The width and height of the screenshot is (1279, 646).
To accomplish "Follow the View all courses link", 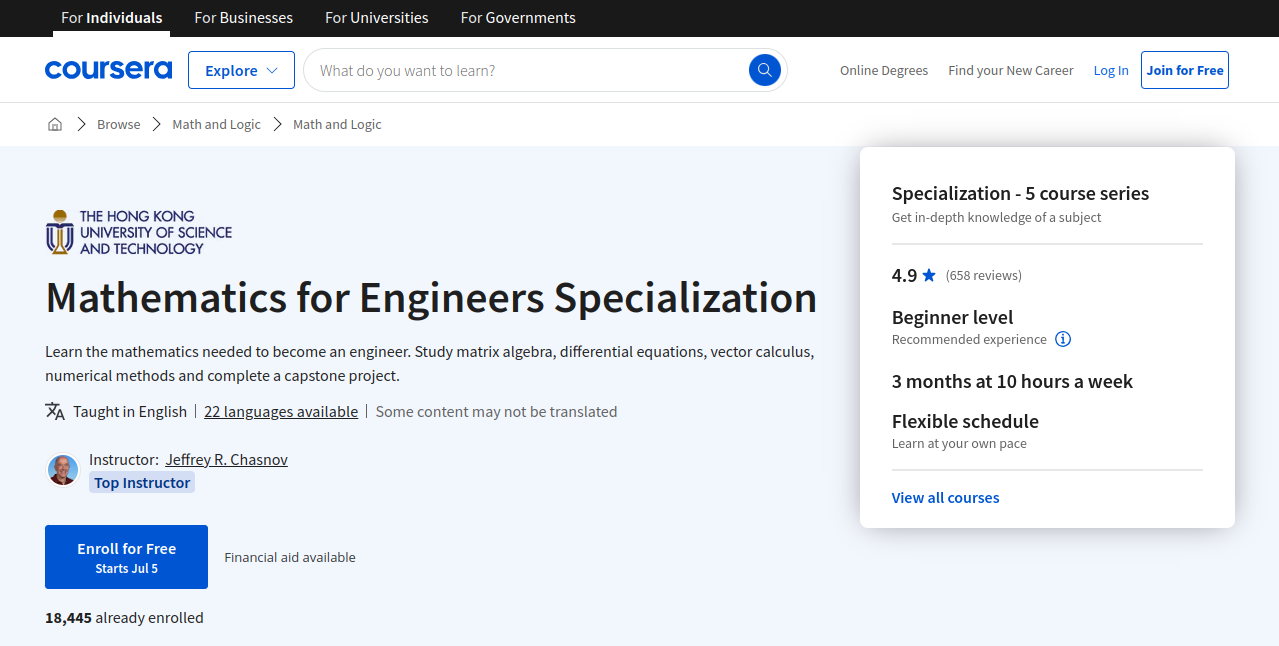I will pos(945,497).
